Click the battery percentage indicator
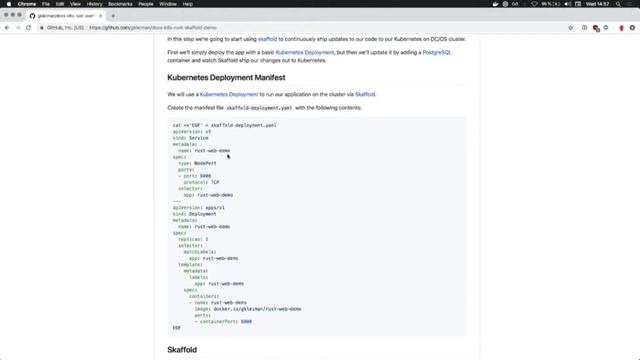Viewport: 640px width, 360px height. click(x=551, y=4)
